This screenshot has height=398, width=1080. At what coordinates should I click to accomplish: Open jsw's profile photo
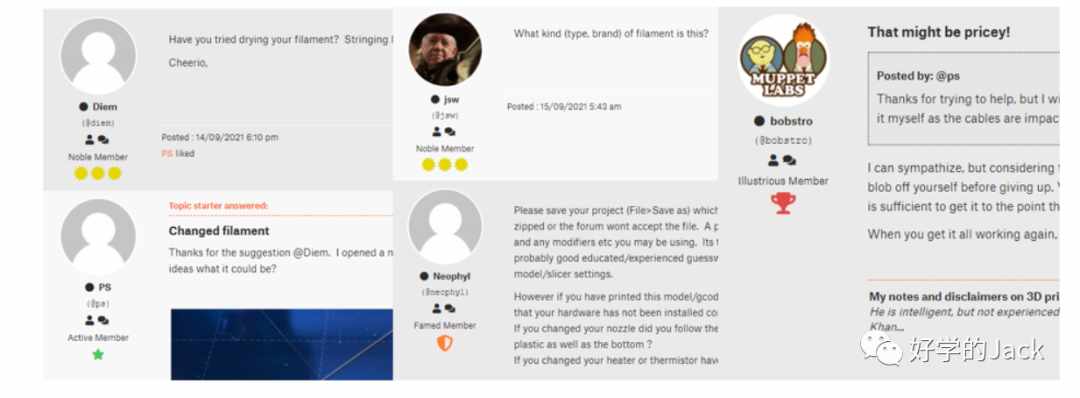[444, 50]
